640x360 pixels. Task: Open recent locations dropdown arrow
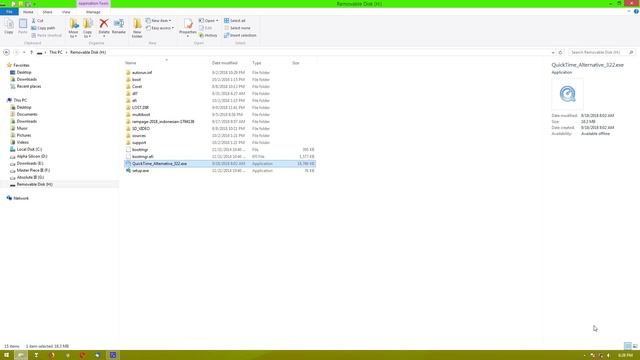point(24,52)
